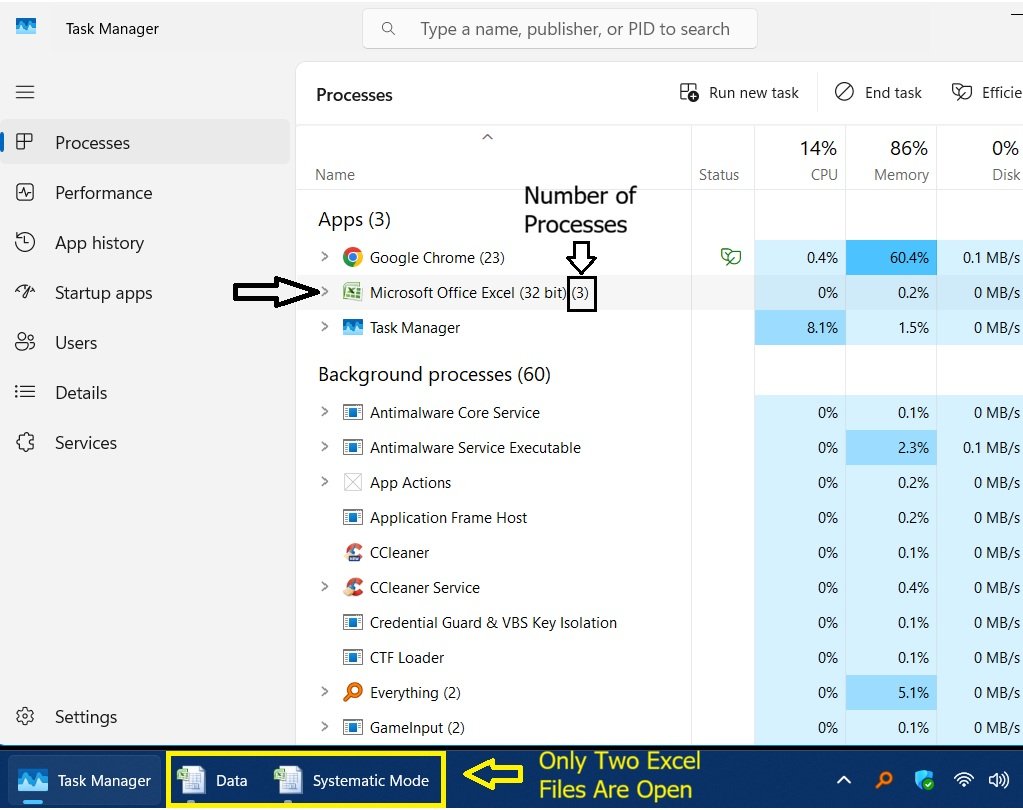Viewport: 1023px width, 810px height.
Task: Click the Google Chrome process icon
Action: coord(352,257)
